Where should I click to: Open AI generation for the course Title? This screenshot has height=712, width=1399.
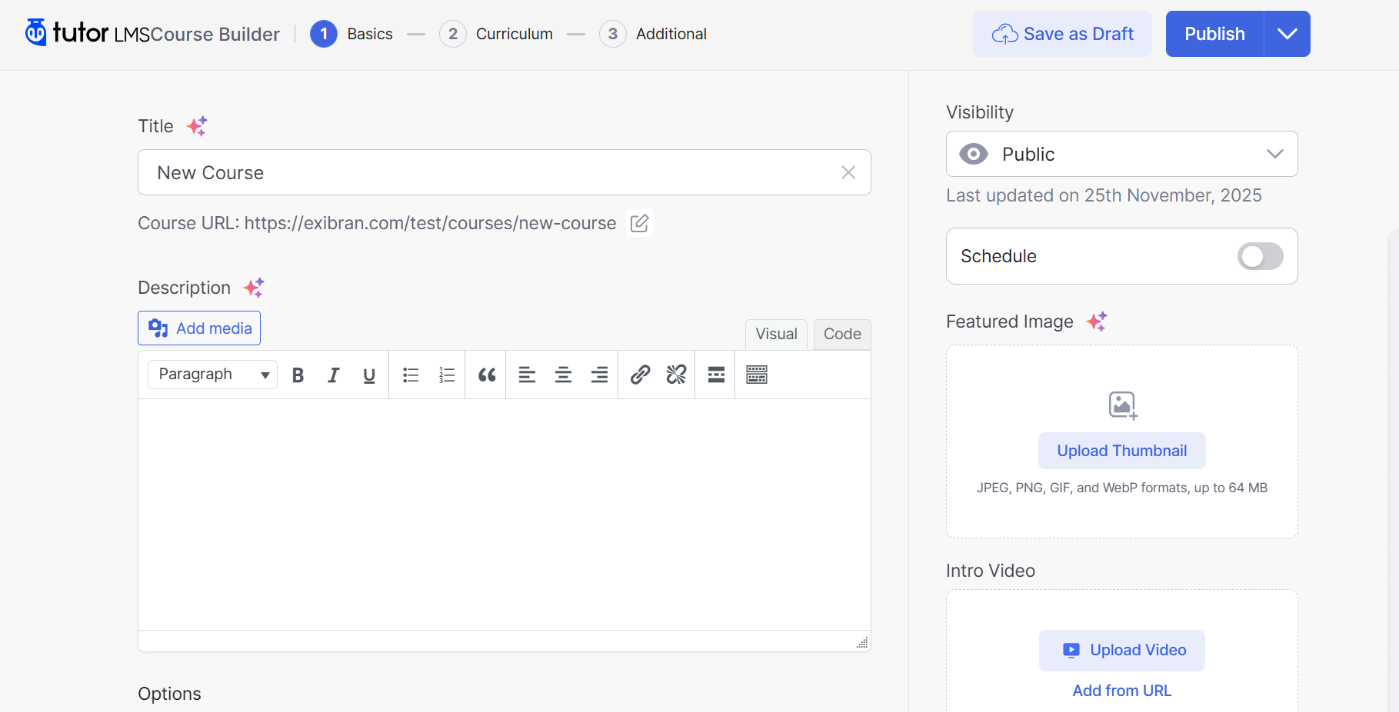196,124
